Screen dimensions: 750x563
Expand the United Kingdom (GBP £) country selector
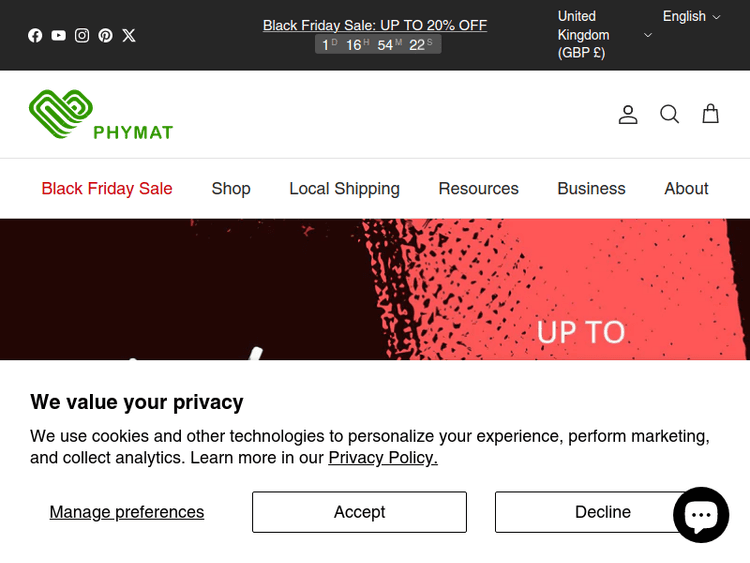604,35
